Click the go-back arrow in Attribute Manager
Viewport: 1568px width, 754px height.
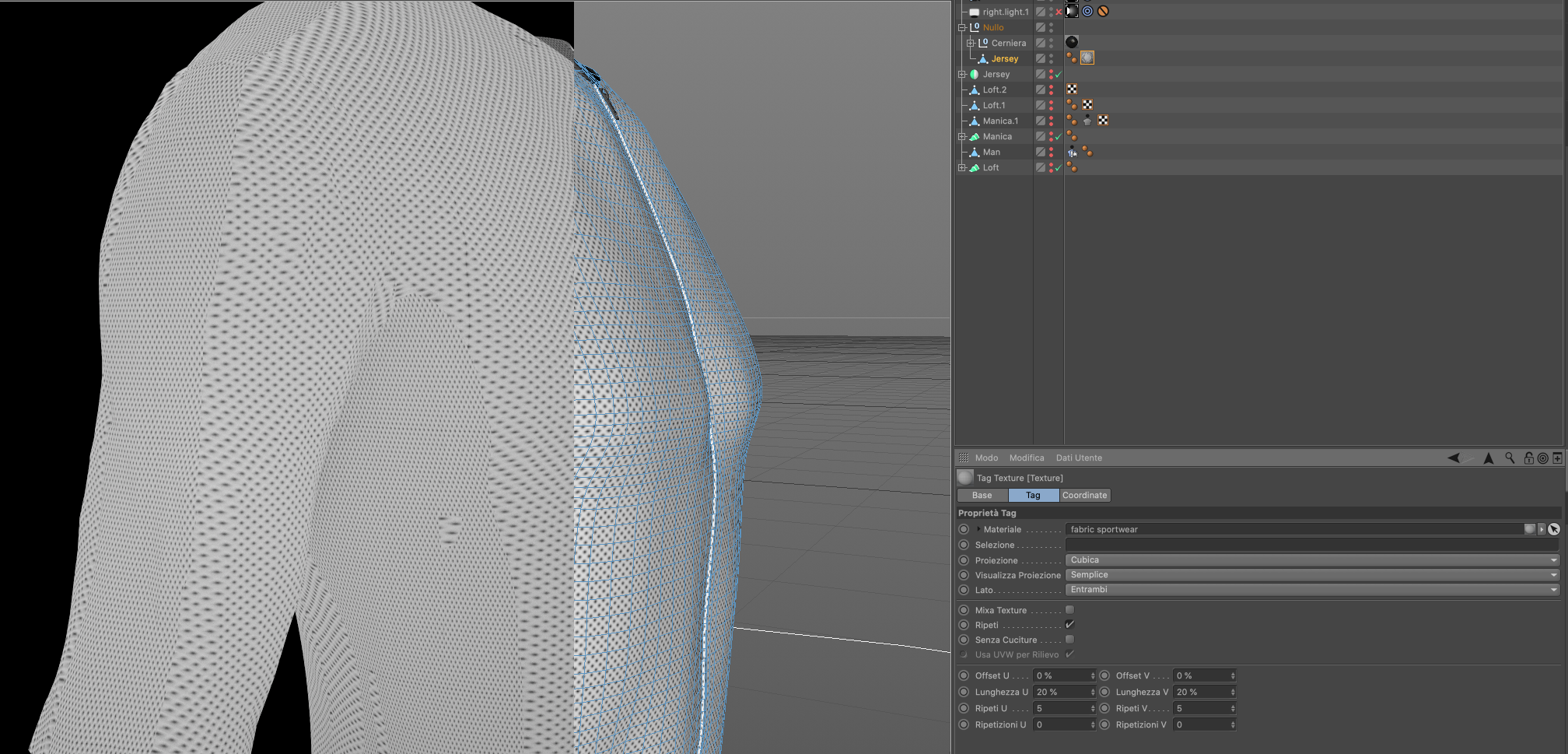[x=1454, y=458]
